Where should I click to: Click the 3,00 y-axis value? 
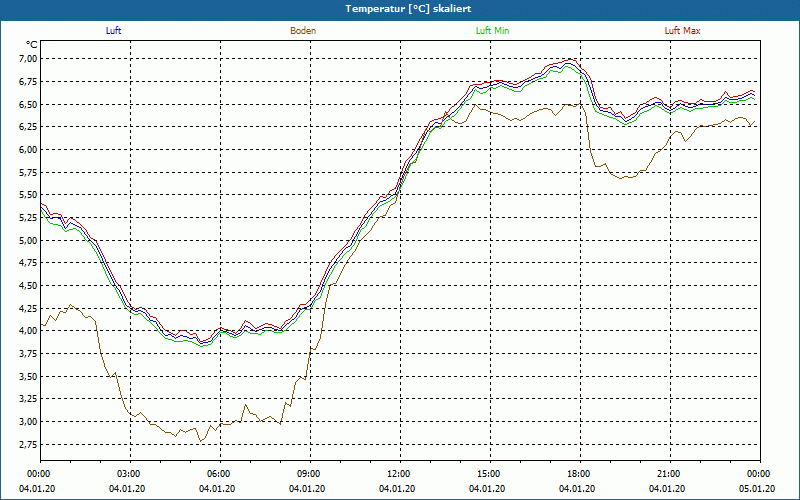(x=28, y=421)
